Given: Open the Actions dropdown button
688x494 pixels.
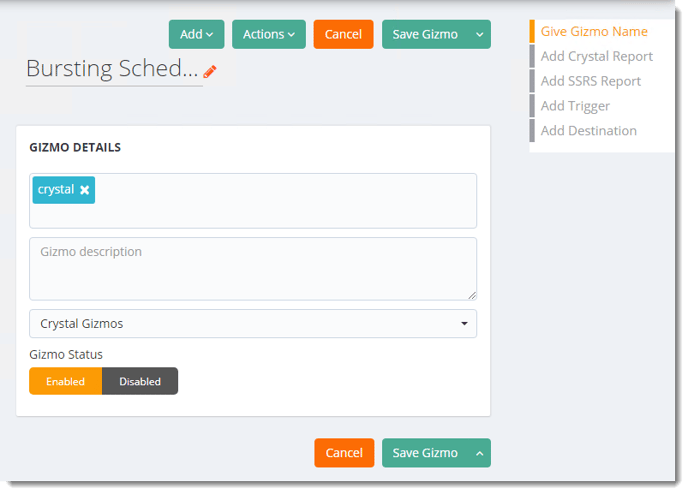Looking at the screenshot, I should [x=269, y=34].
